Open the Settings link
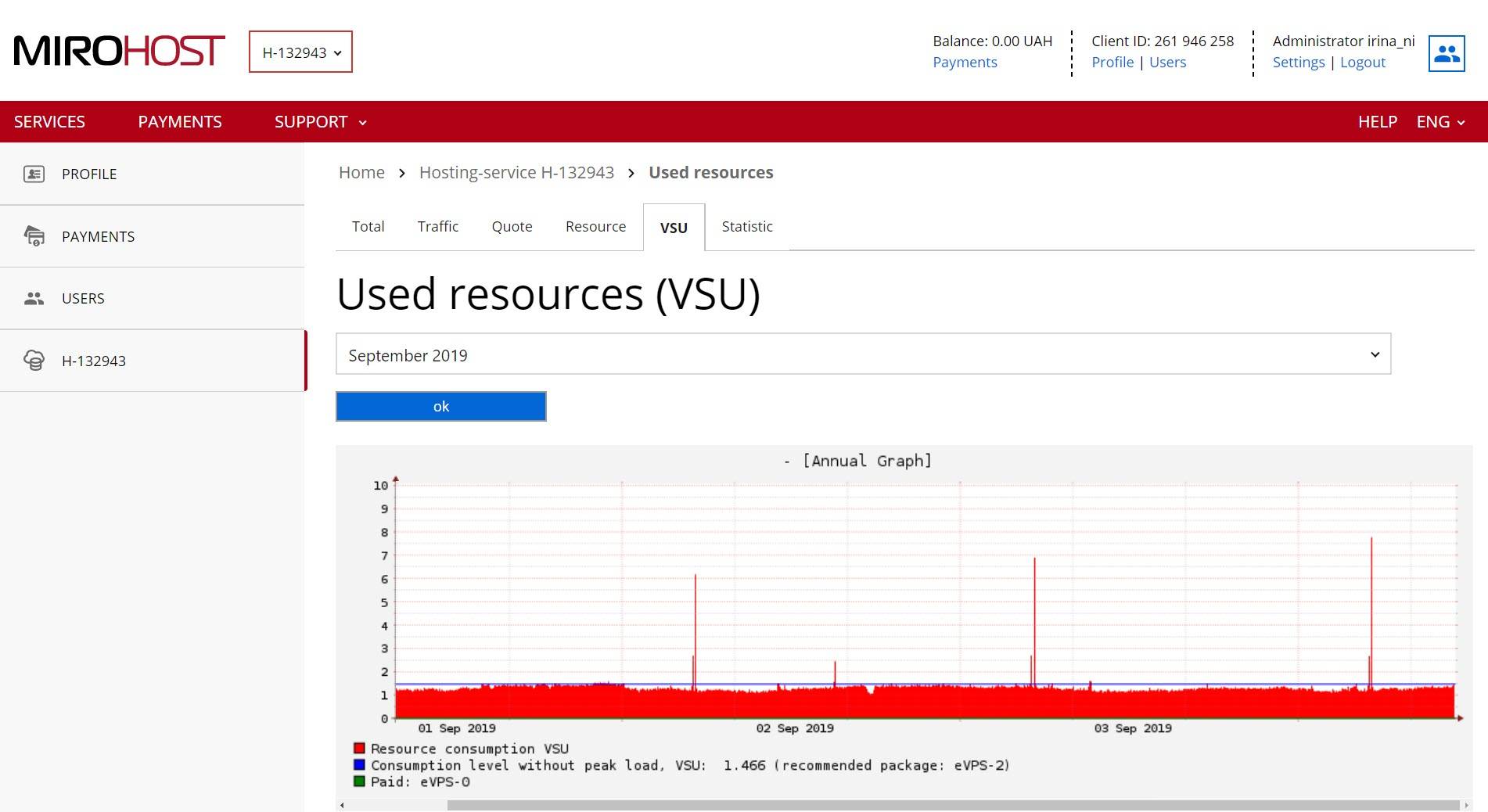 click(x=1299, y=63)
